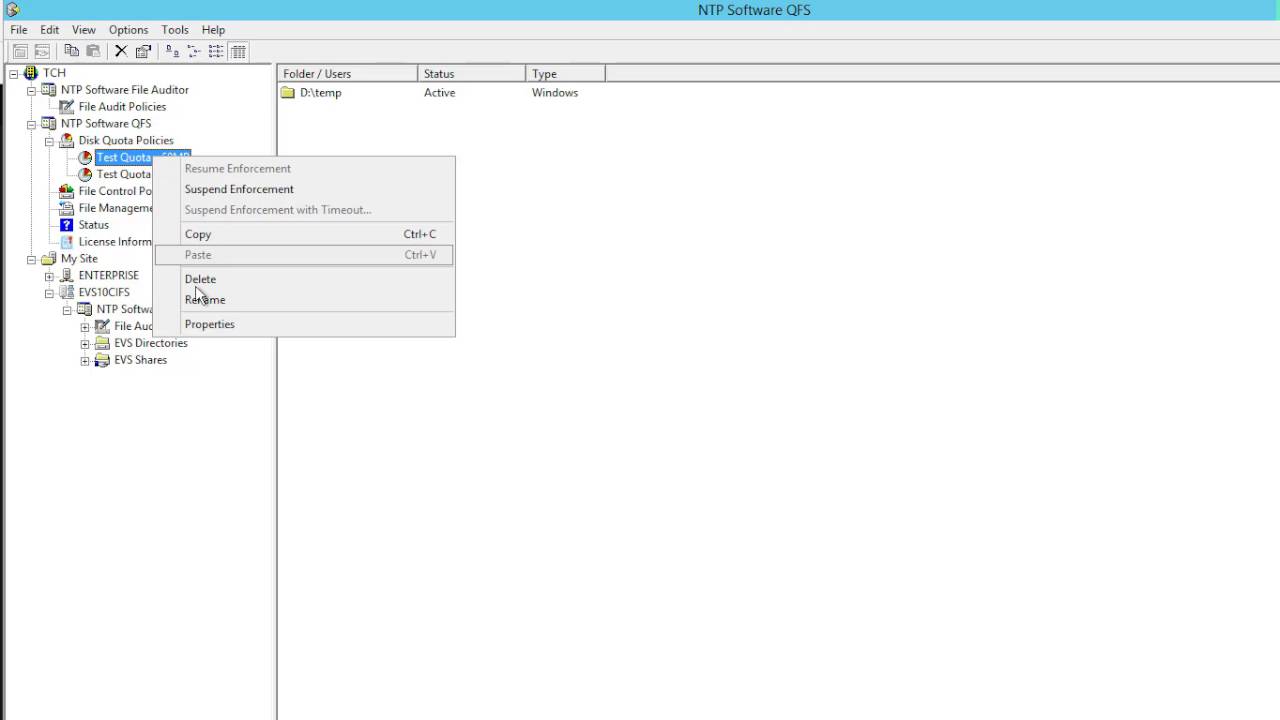Click the Windows type cell

pos(555,93)
